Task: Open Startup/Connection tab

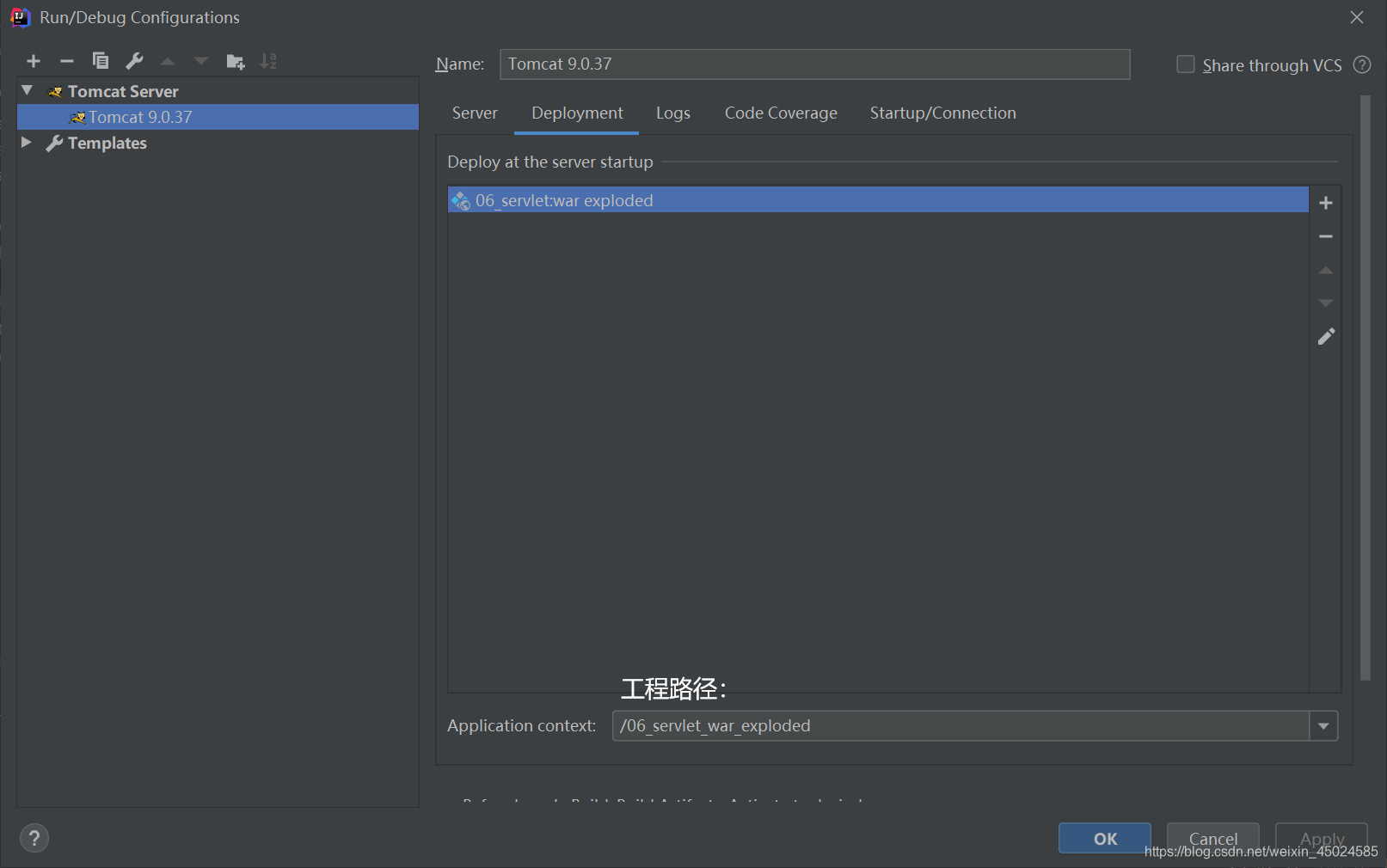Action: click(x=942, y=113)
